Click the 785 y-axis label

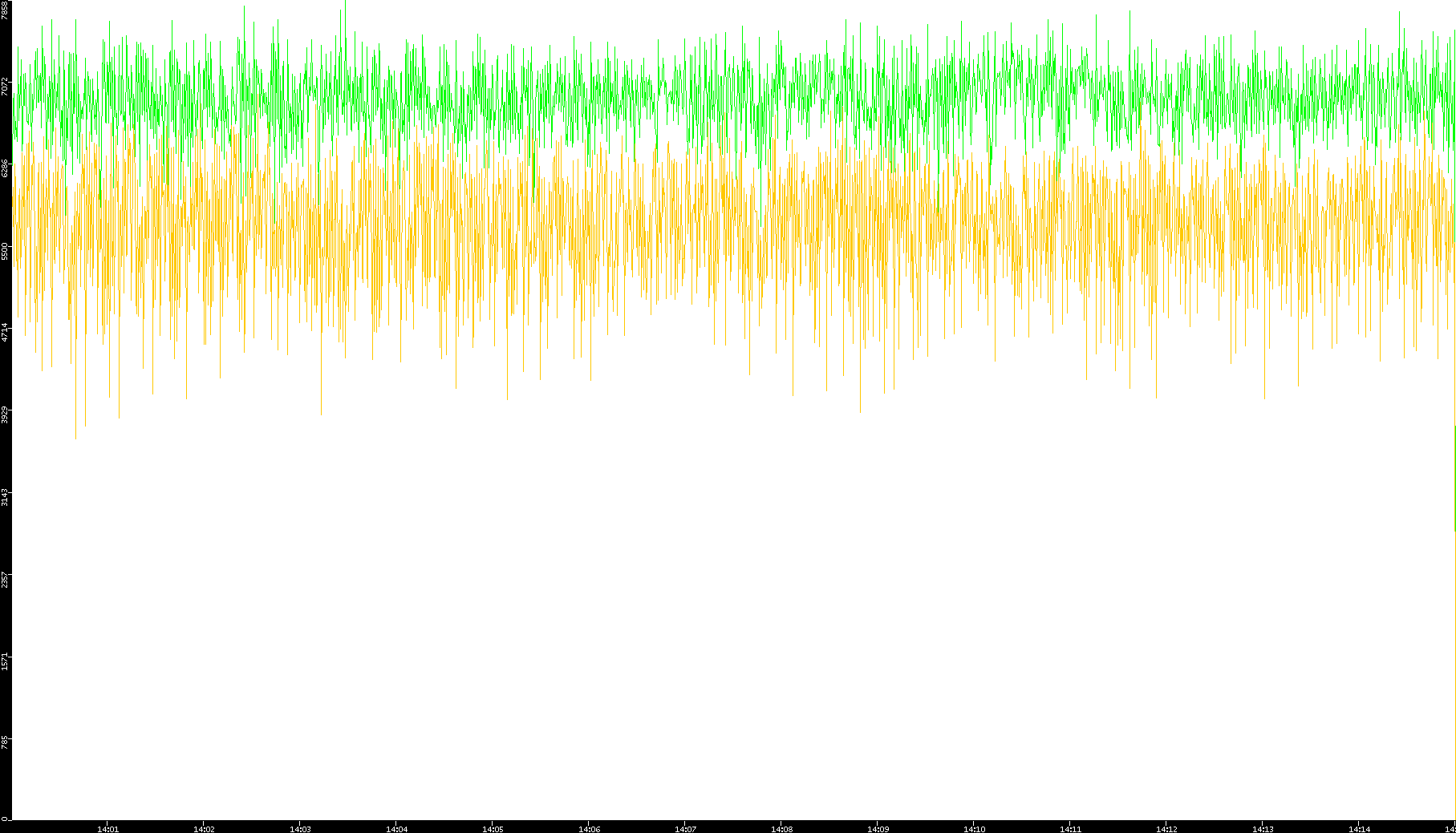click(x=6, y=742)
